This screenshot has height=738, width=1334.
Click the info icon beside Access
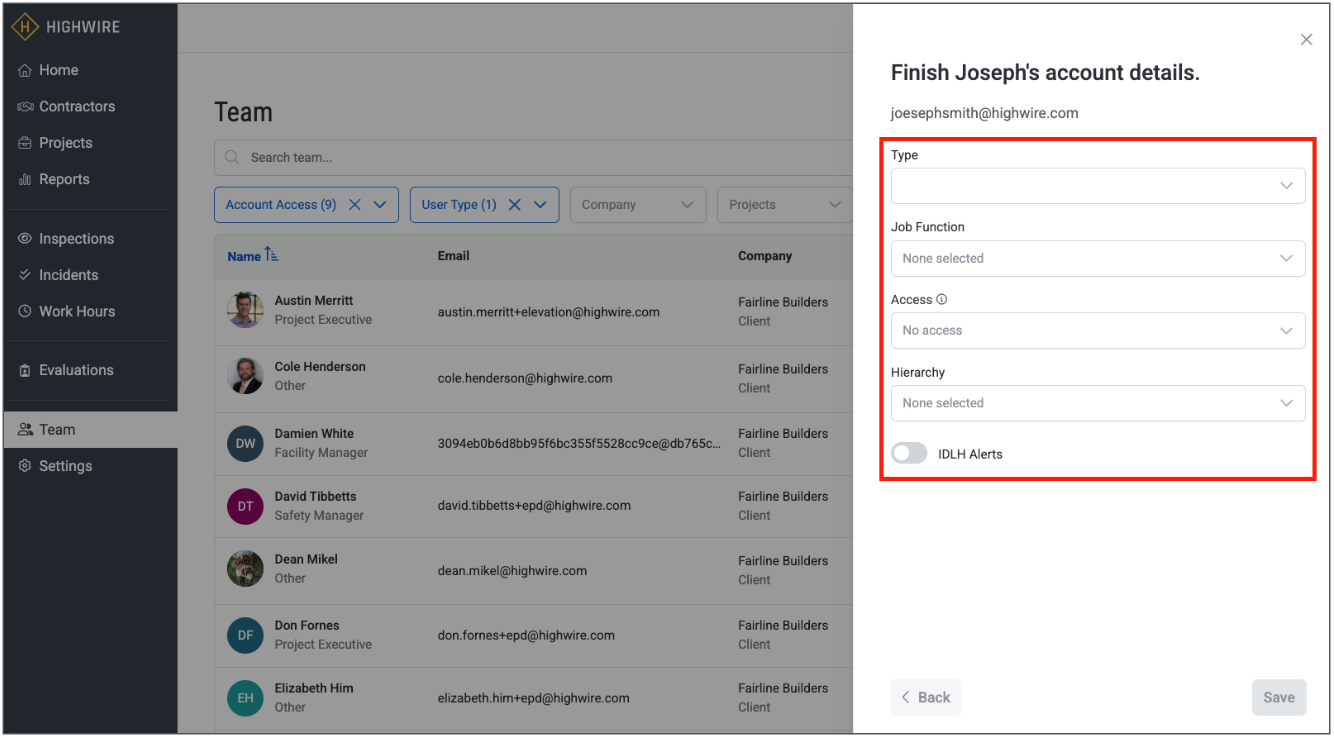pyautogui.click(x=942, y=300)
